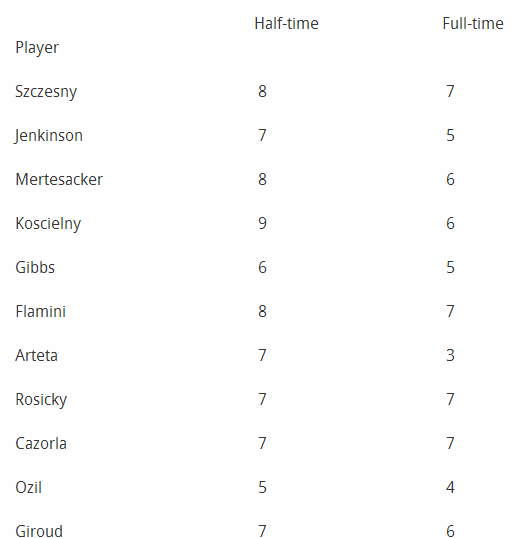
Task: Click Rosicky in the player column
Action: pyautogui.click(x=41, y=400)
